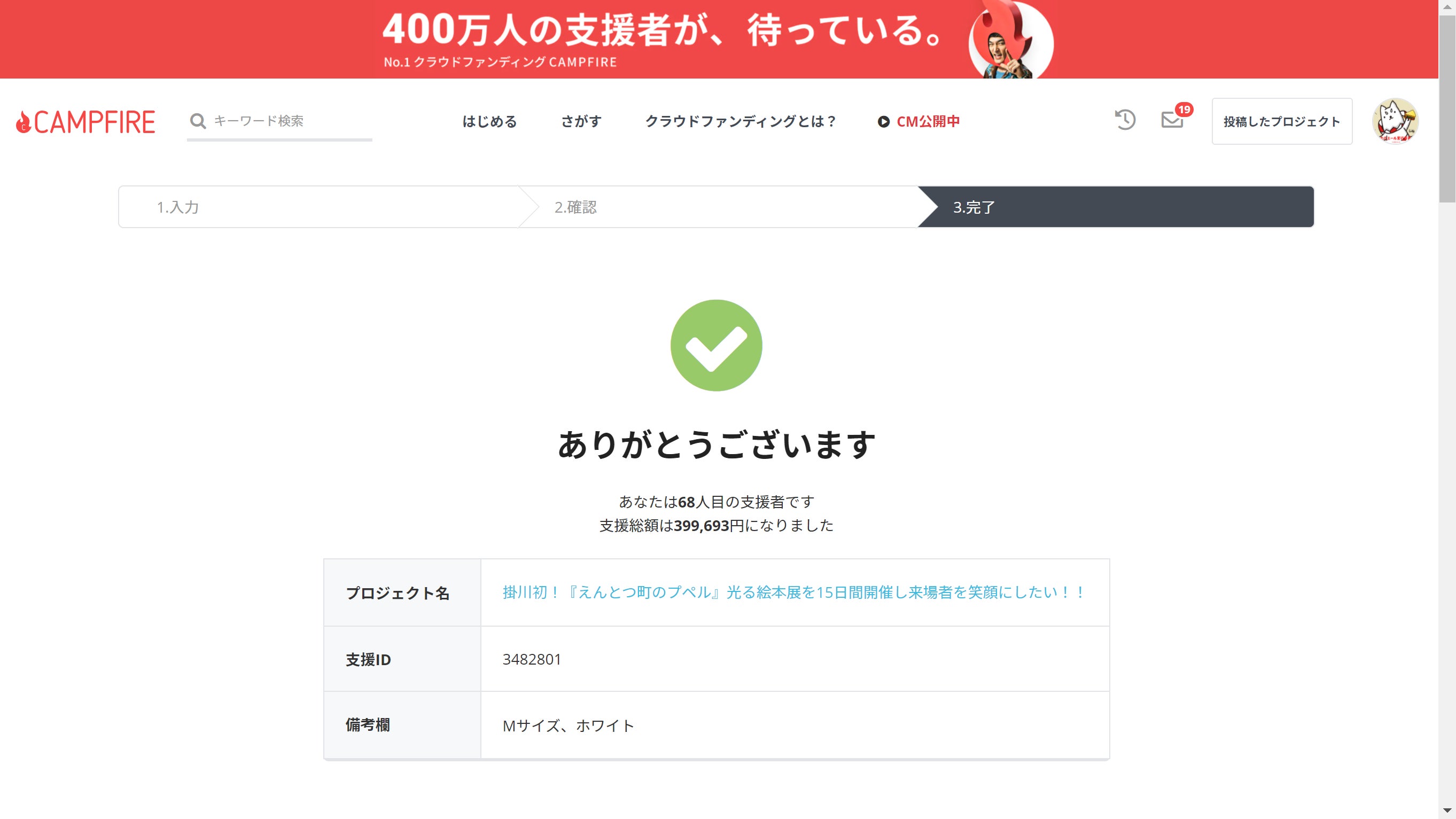The width and height of the screenshot is (1456, 819).
Task: Open the はじめる menu item
Action: 489,121
